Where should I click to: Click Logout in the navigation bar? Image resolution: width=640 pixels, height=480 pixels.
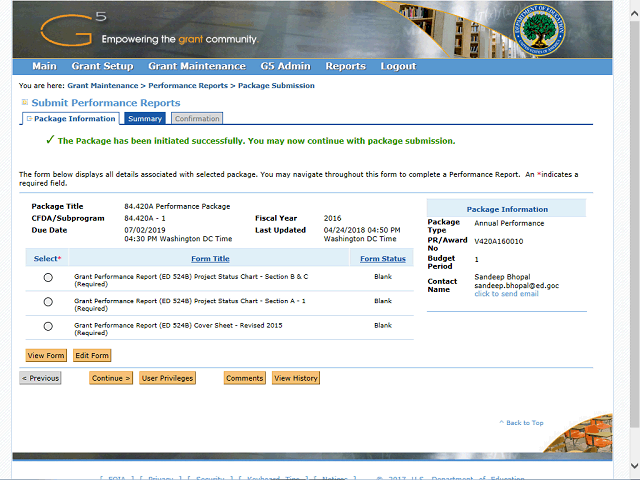coord(398,66)
